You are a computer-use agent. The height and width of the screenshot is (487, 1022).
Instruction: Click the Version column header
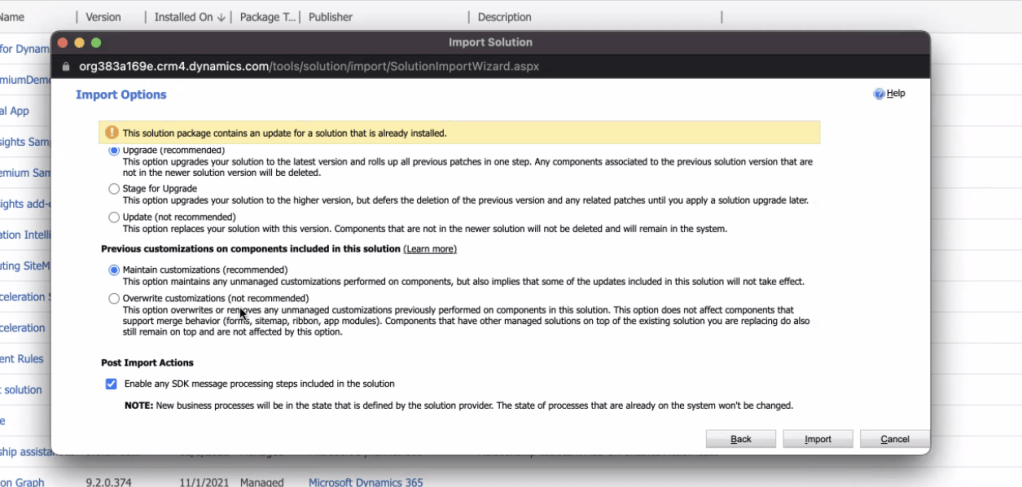point(104,17)
